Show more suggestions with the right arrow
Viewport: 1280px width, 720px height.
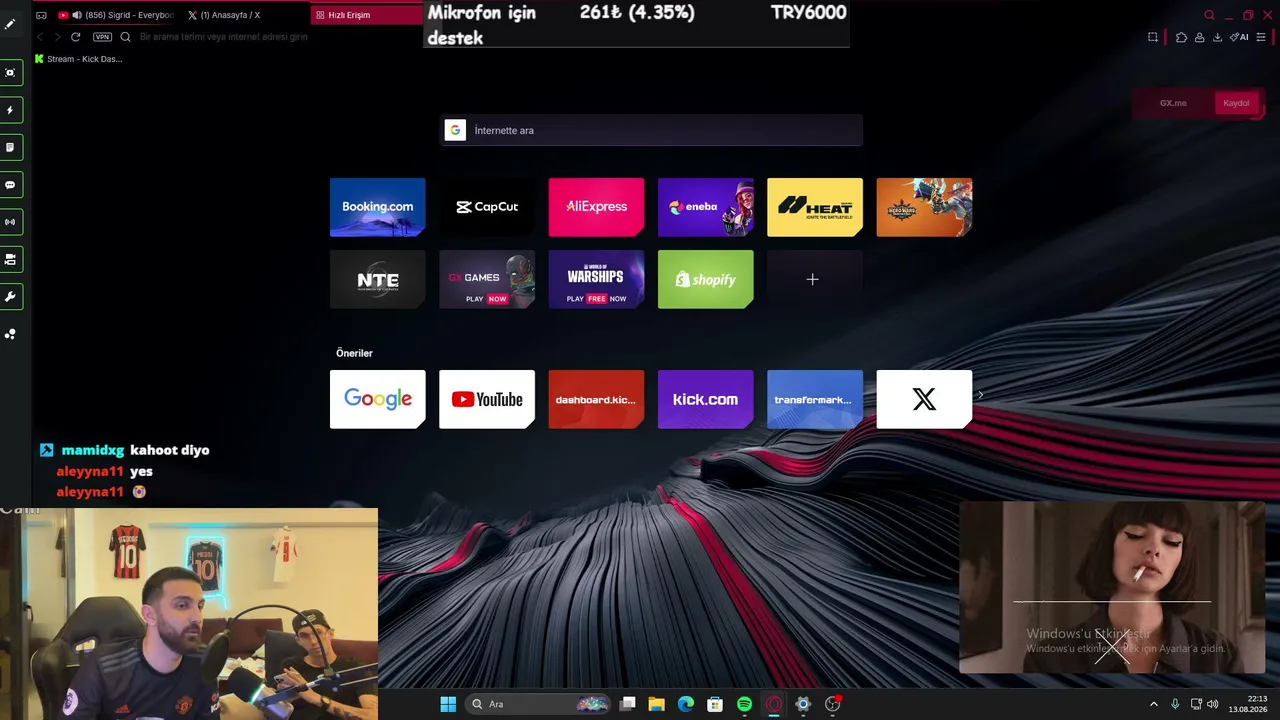tap(980, 395)
